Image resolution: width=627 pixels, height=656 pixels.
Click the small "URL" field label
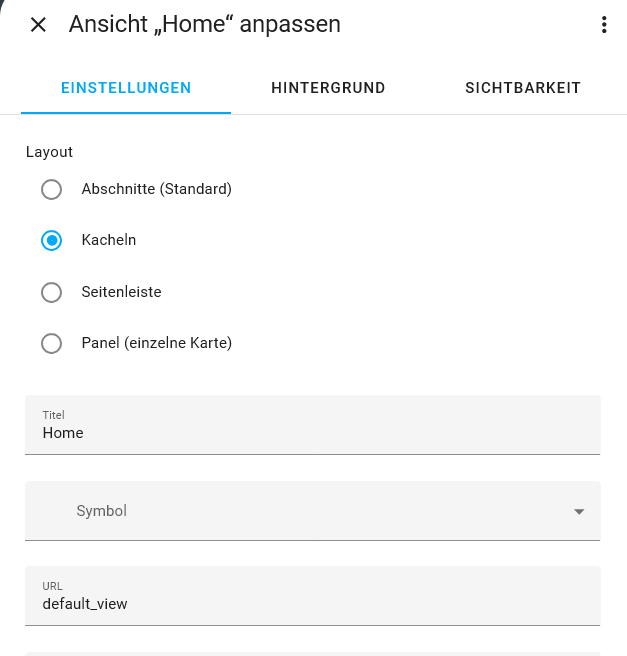click(x=53, y=585)
